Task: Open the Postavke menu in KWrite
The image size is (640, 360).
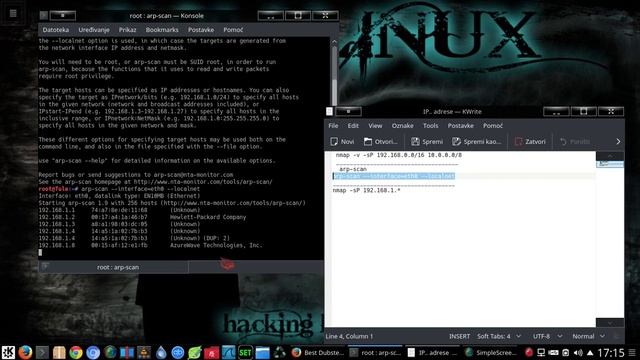Action: coord(460,126)
